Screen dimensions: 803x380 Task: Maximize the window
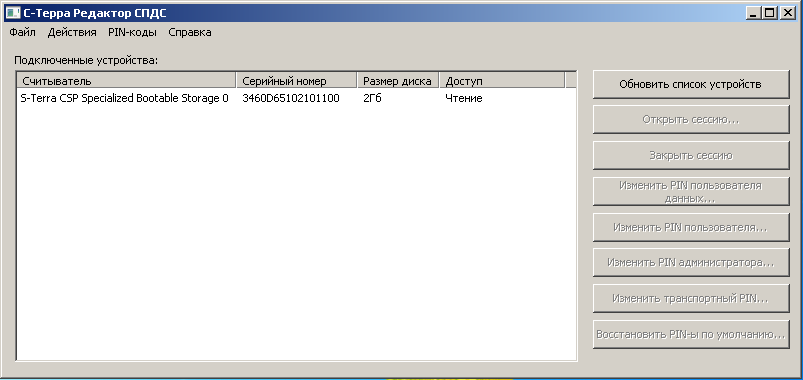[x=769, y=13]
